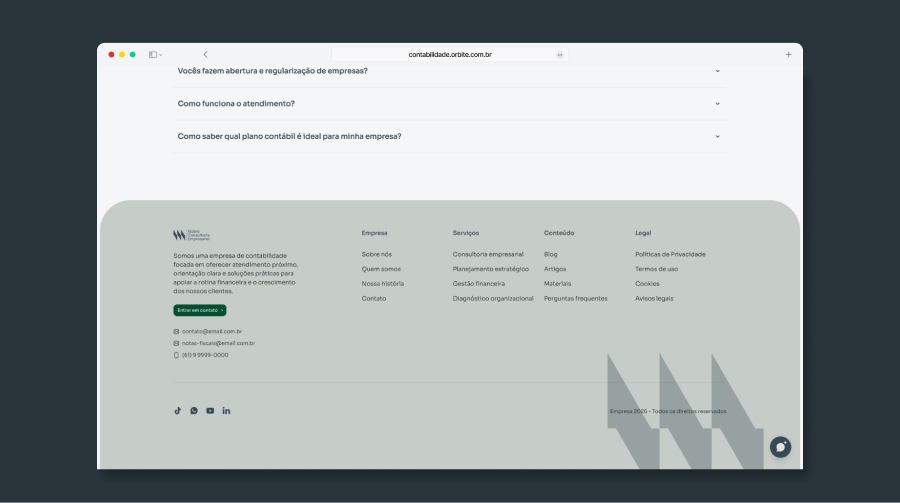Add a new tab with plus icon
Image resolution: width=900 pixels, height=503 pixels.
tap(788, 55)
